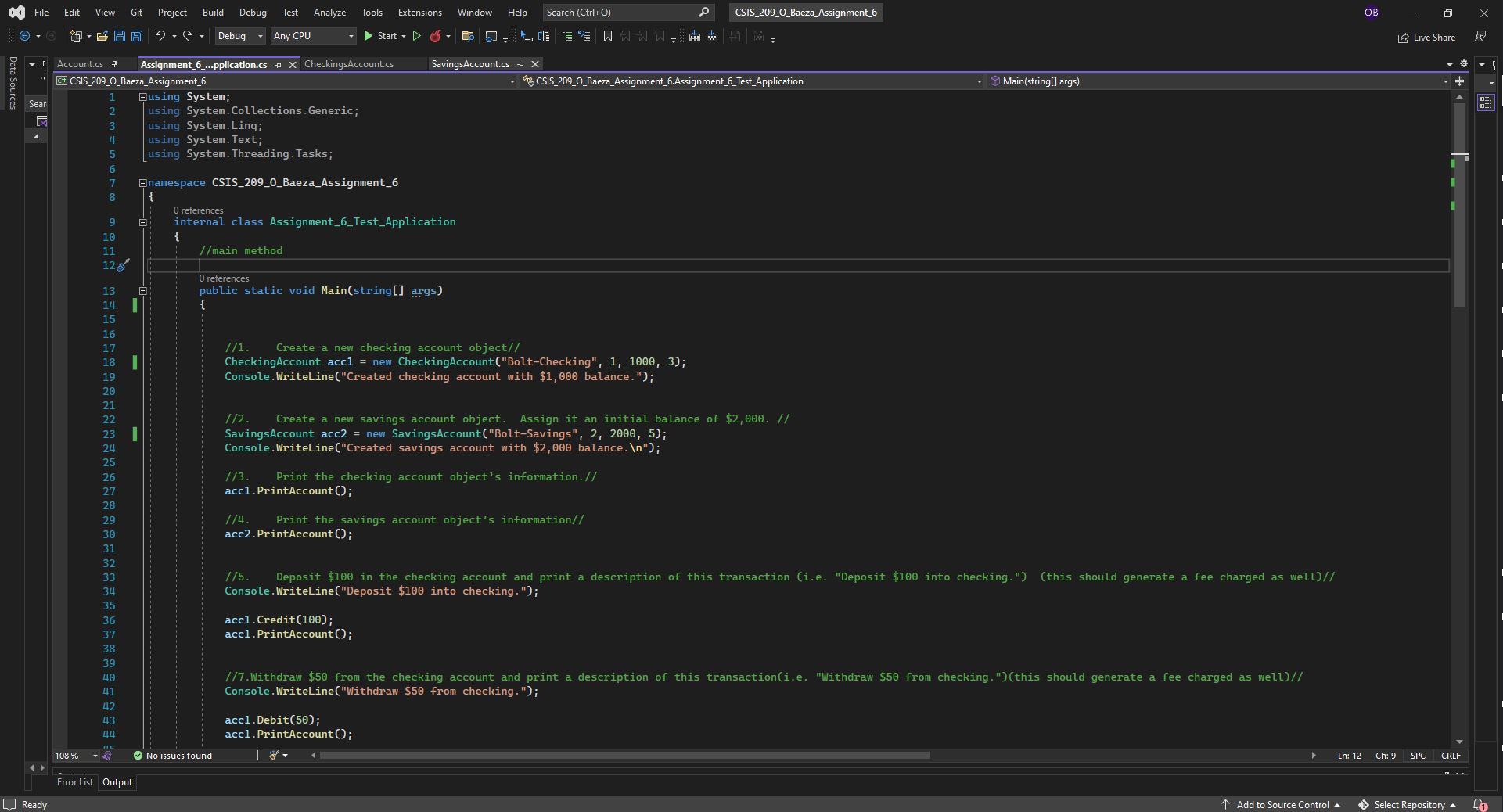The width and height of the screenshot is (1503, 812).
Task: Save all open files
Action: [136, 36]
